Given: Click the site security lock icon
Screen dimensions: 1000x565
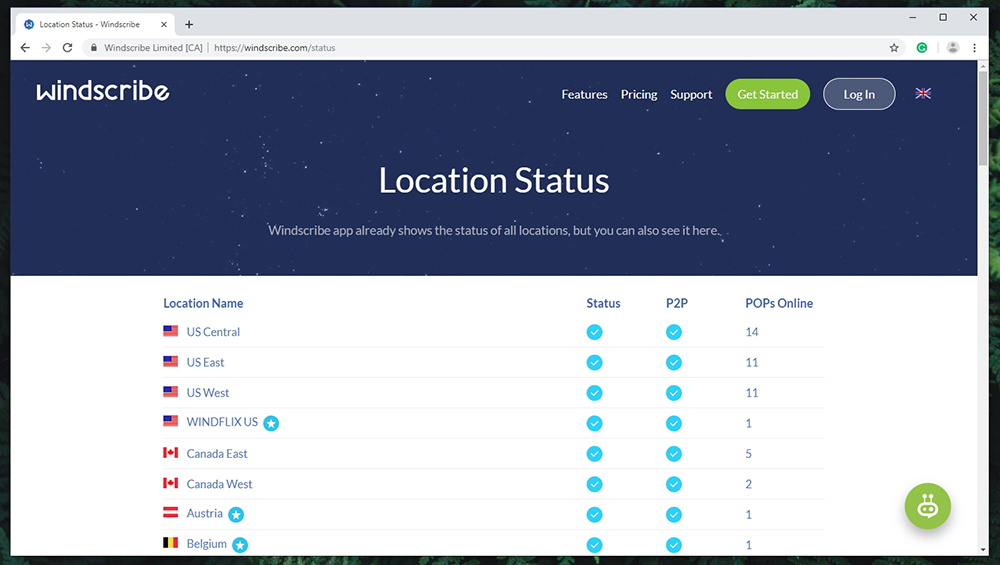Looking at the screenshot, I should point(94,48).
